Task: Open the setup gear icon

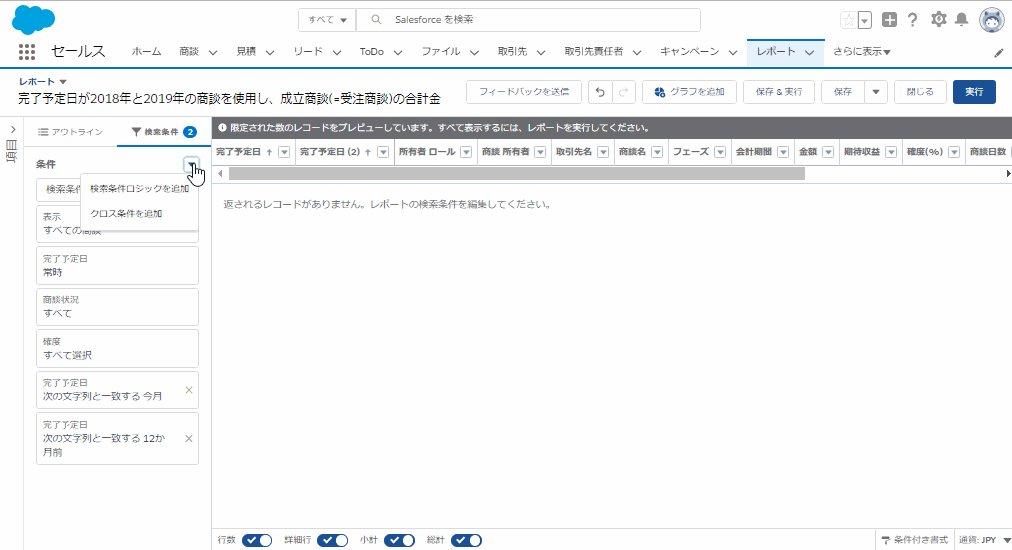Action: (x=938, y=19)
